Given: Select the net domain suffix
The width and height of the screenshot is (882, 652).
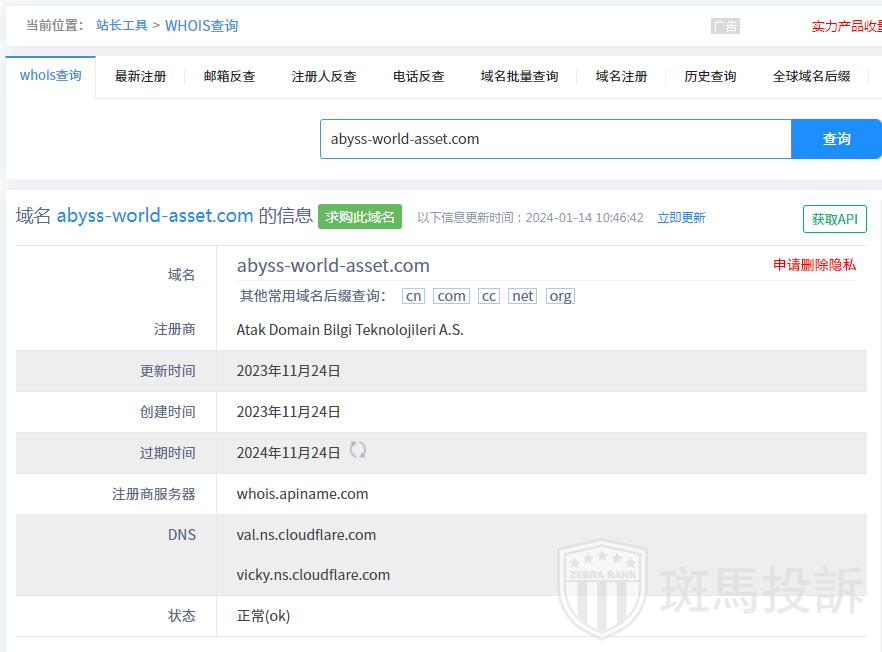Looking at the screenshot, I should [x=522, y=296].
